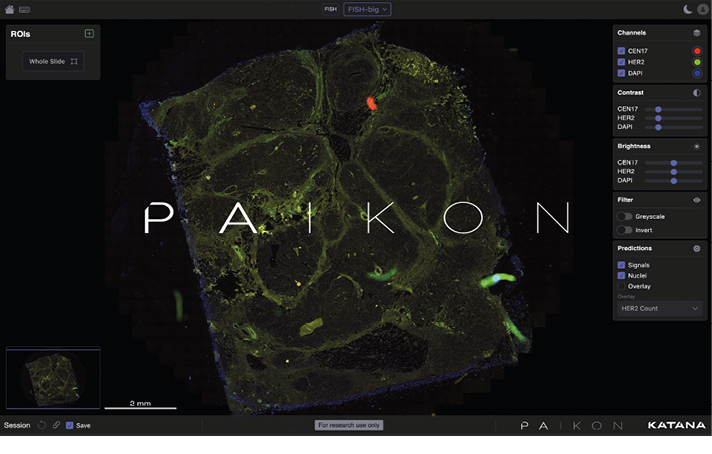Click the PAIKON logo in footer
The width and height of the screenshot is (712, 454).
coord(571,425)
